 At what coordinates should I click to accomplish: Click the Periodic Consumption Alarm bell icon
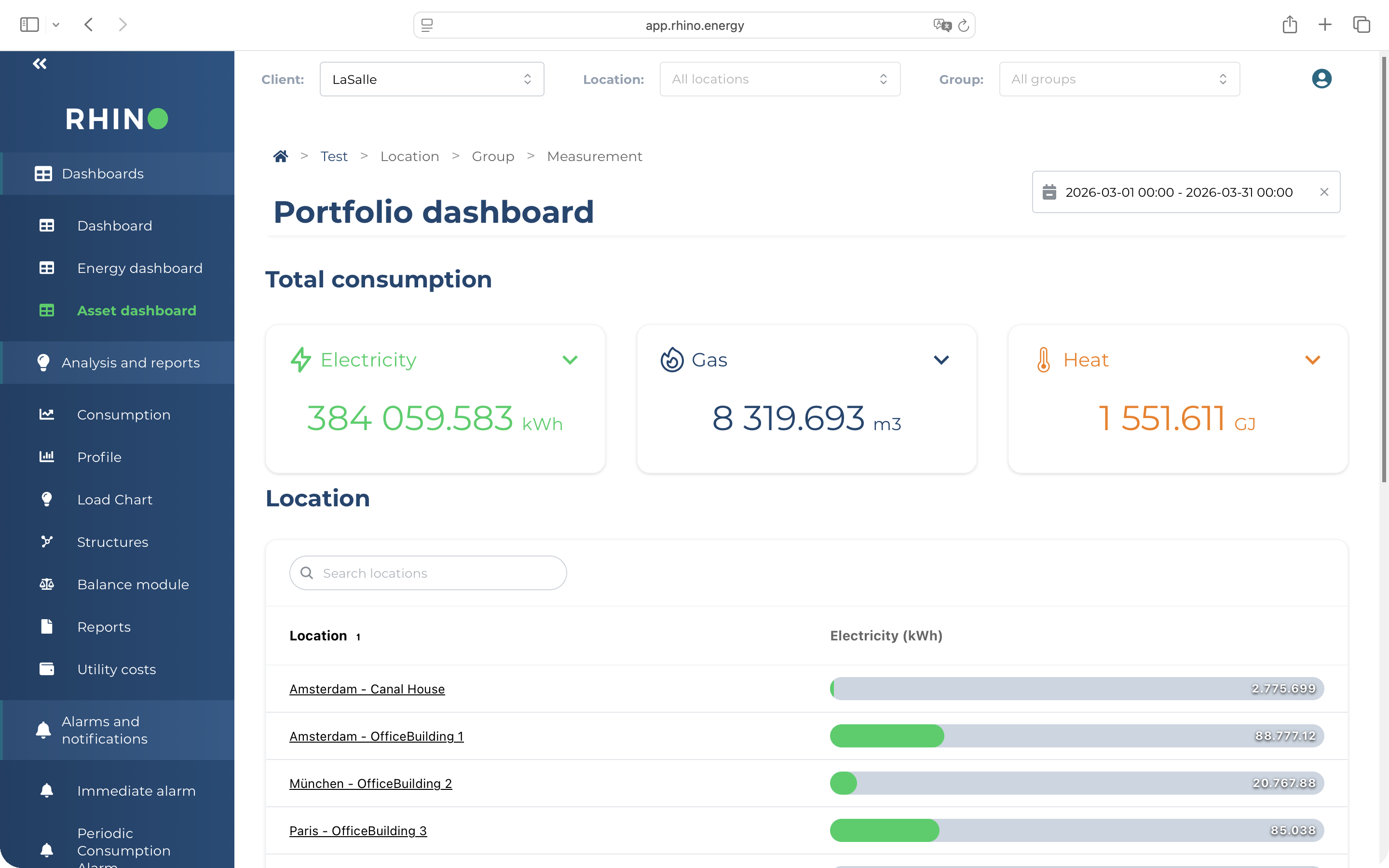tap(46, 850)
